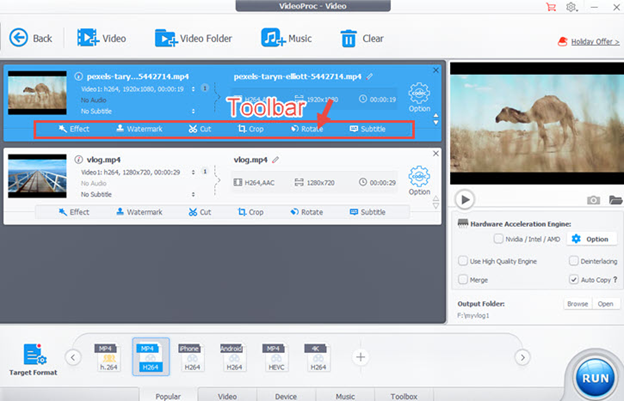Open the Holiday Offer link

[x=595, y=41]
